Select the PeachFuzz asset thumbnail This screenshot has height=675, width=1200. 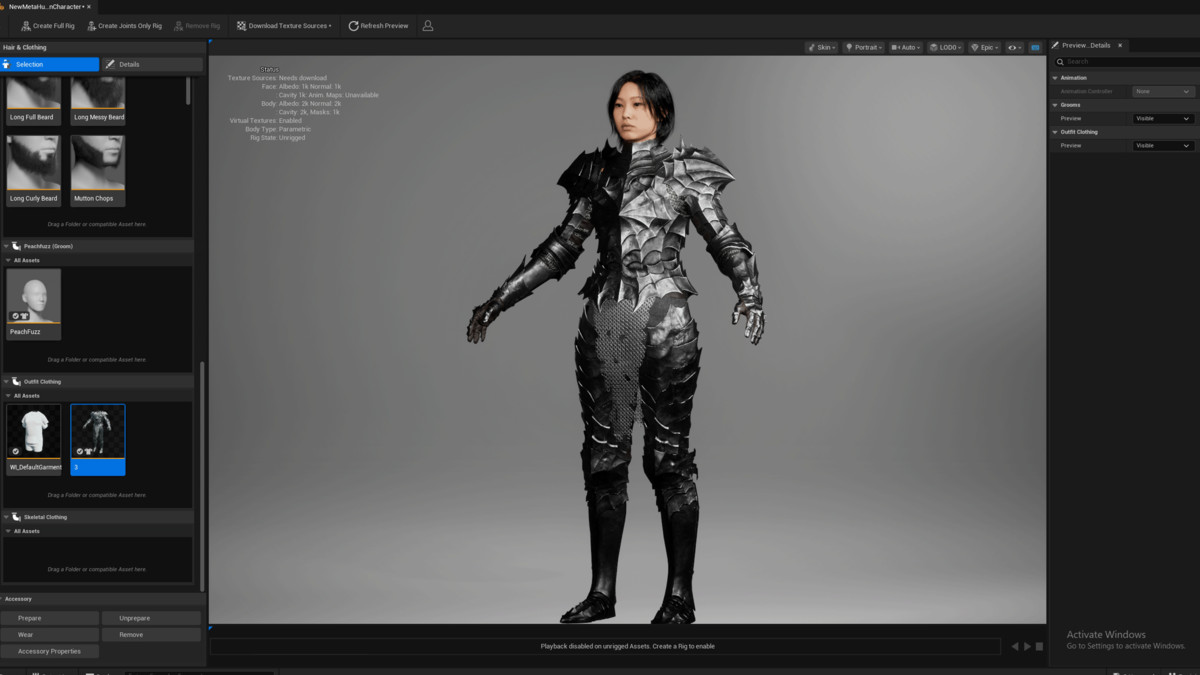[x=33, y=304]
